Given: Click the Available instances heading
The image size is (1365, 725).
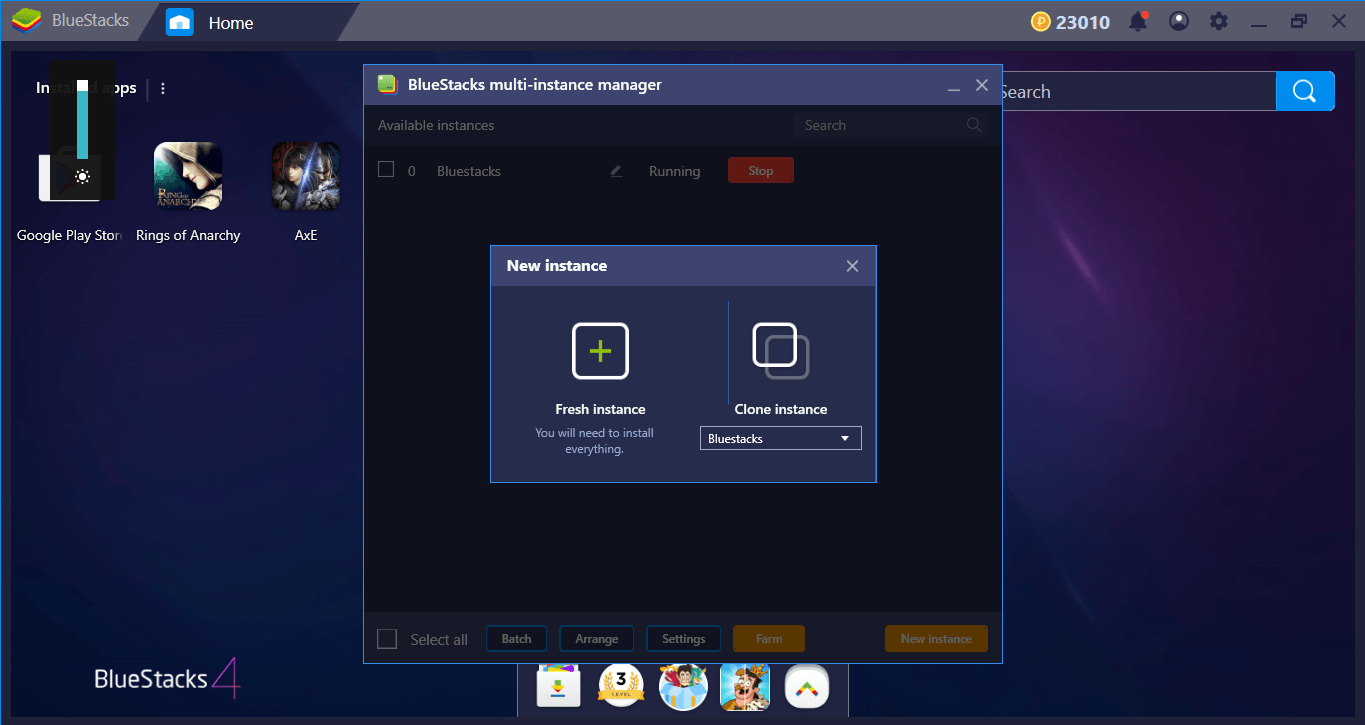Looking at the screenshot, I should [436, 125].
